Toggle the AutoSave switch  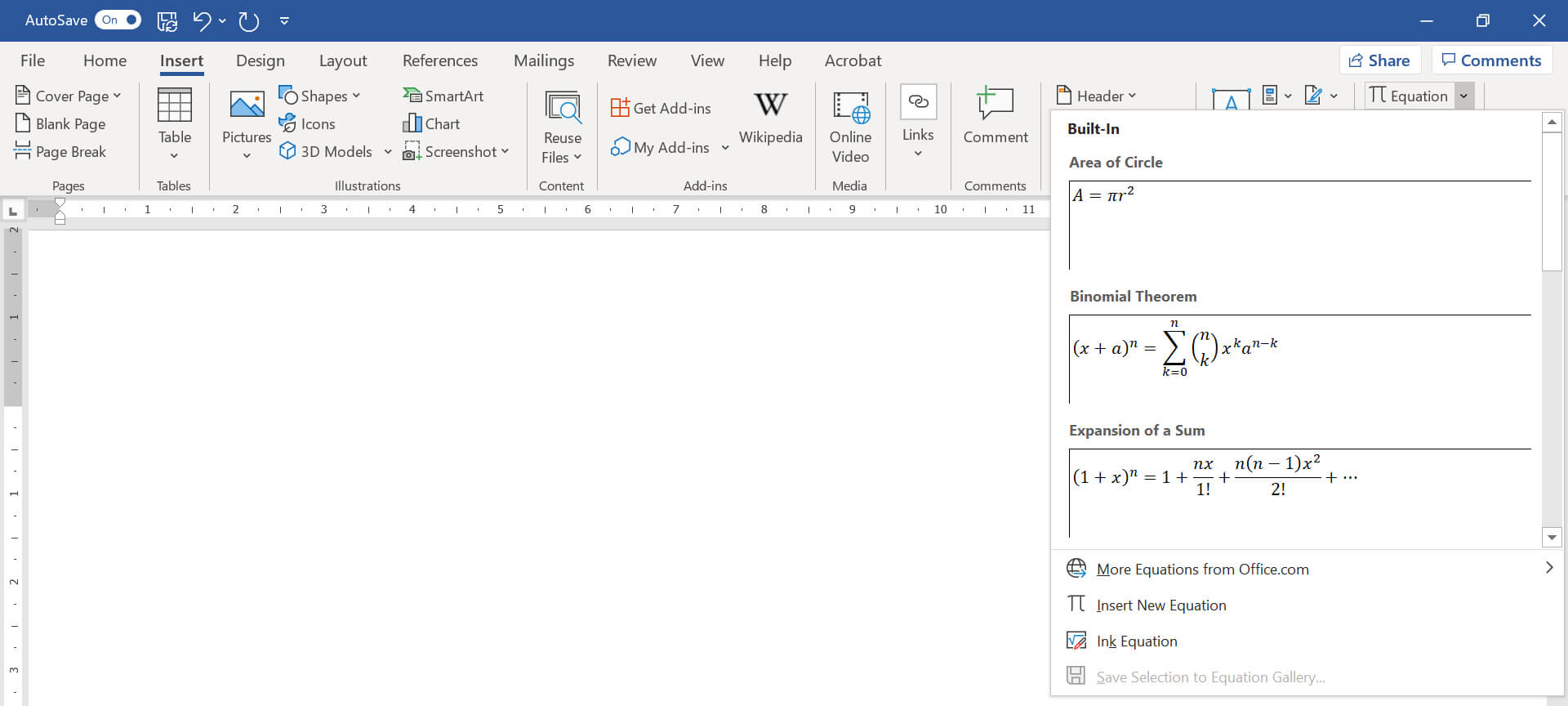coord(118,20)
